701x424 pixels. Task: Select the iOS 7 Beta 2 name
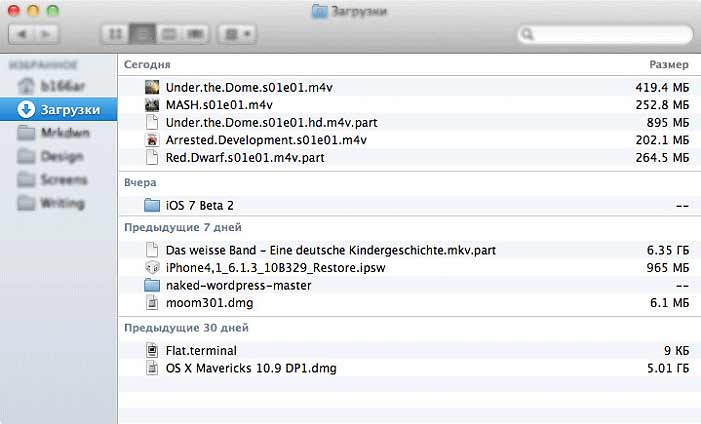pyautogui.click(x=199, y=205)
